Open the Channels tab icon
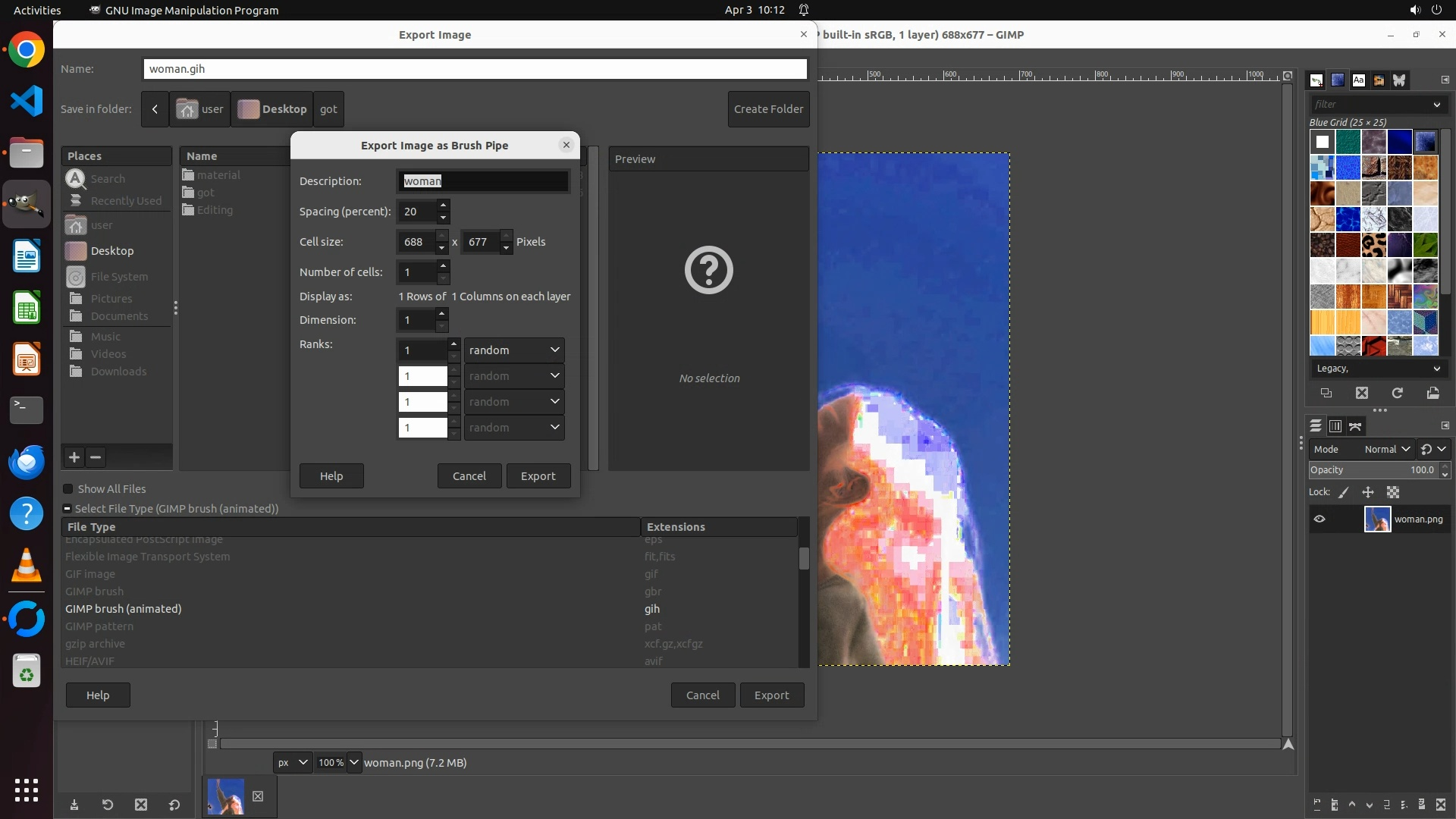This screenshot has width=1456, height=819. point(1335,426)
